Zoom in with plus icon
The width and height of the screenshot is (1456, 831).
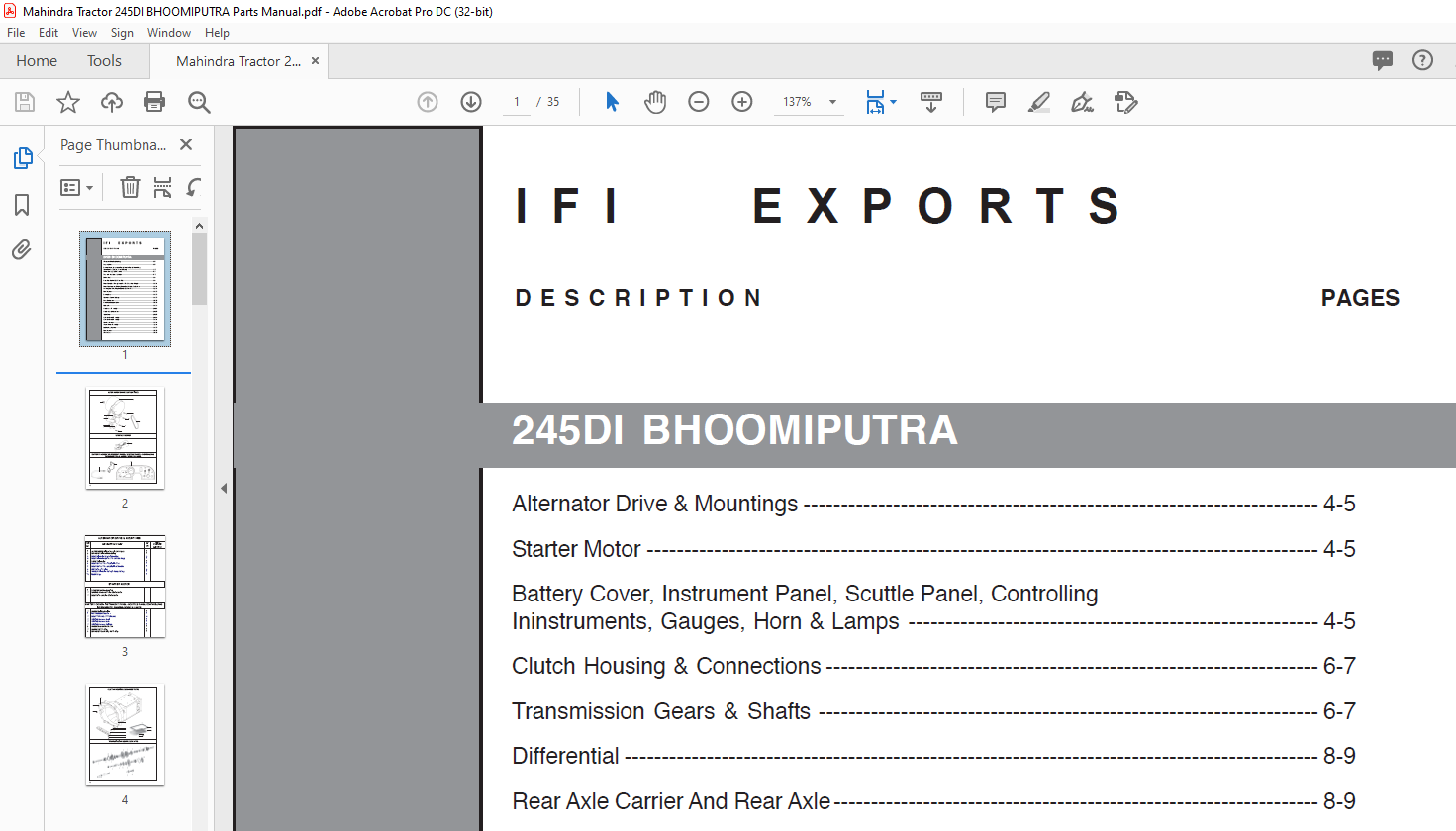point(742,102)
